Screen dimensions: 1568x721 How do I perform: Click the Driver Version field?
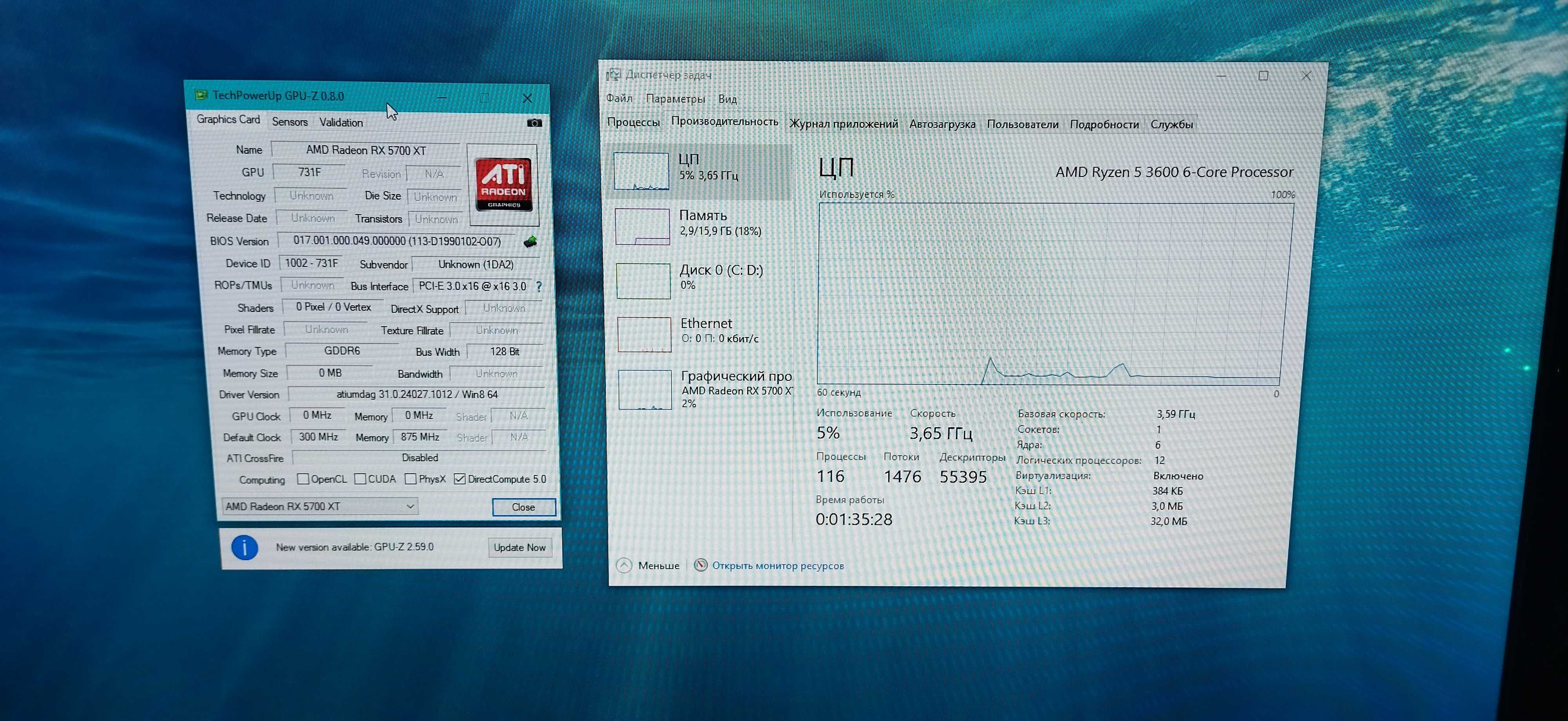(417, 394)
